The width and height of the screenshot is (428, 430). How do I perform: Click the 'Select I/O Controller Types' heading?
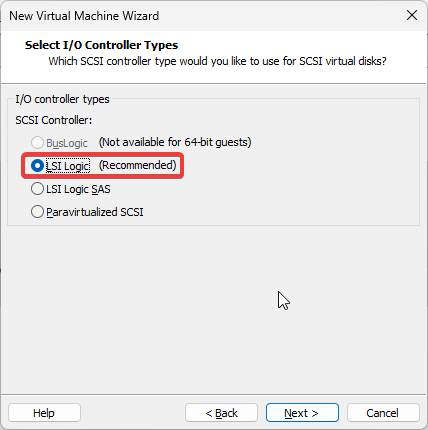point(101,45)
